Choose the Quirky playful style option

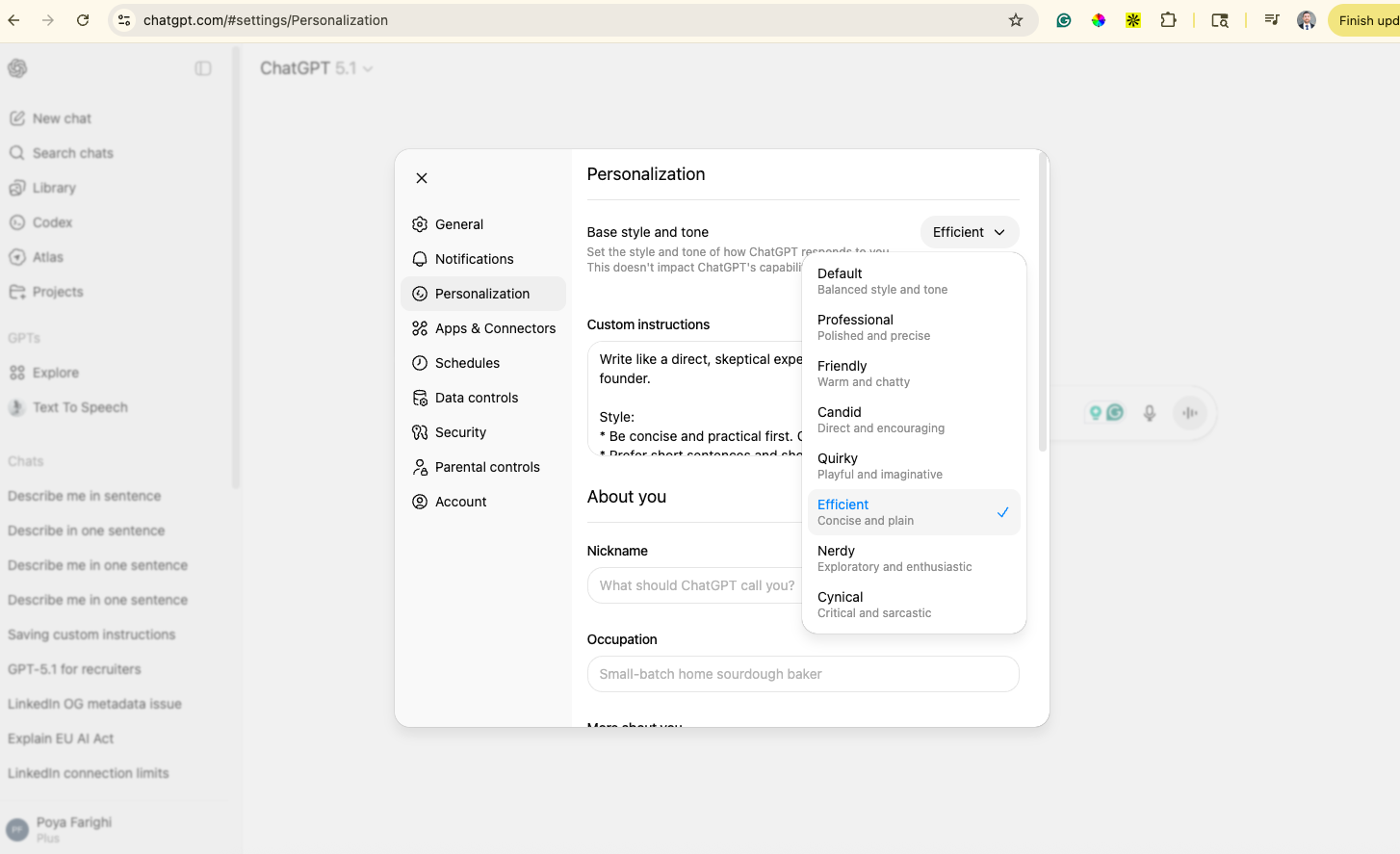[x=914, y=466]
